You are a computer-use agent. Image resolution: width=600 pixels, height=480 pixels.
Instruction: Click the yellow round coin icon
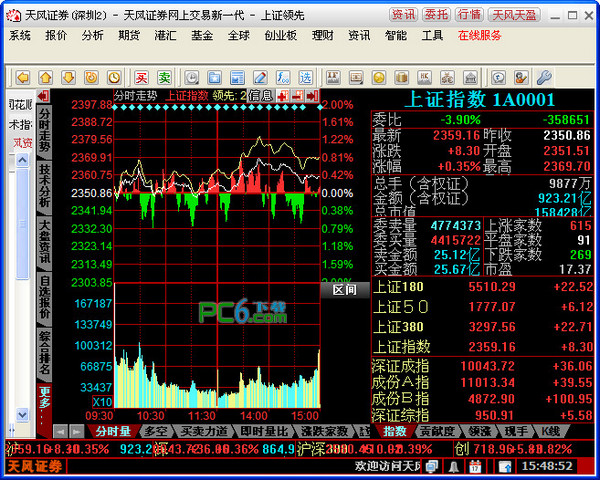click(379, 78)
